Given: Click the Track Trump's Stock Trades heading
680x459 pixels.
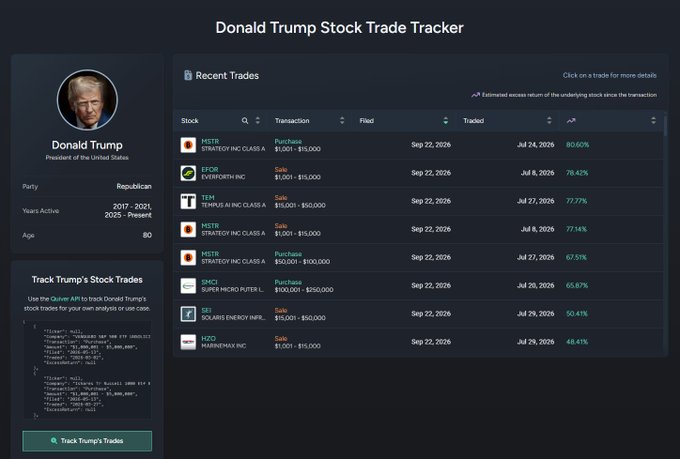Looking at the screenshot, I should click(87, 280).
